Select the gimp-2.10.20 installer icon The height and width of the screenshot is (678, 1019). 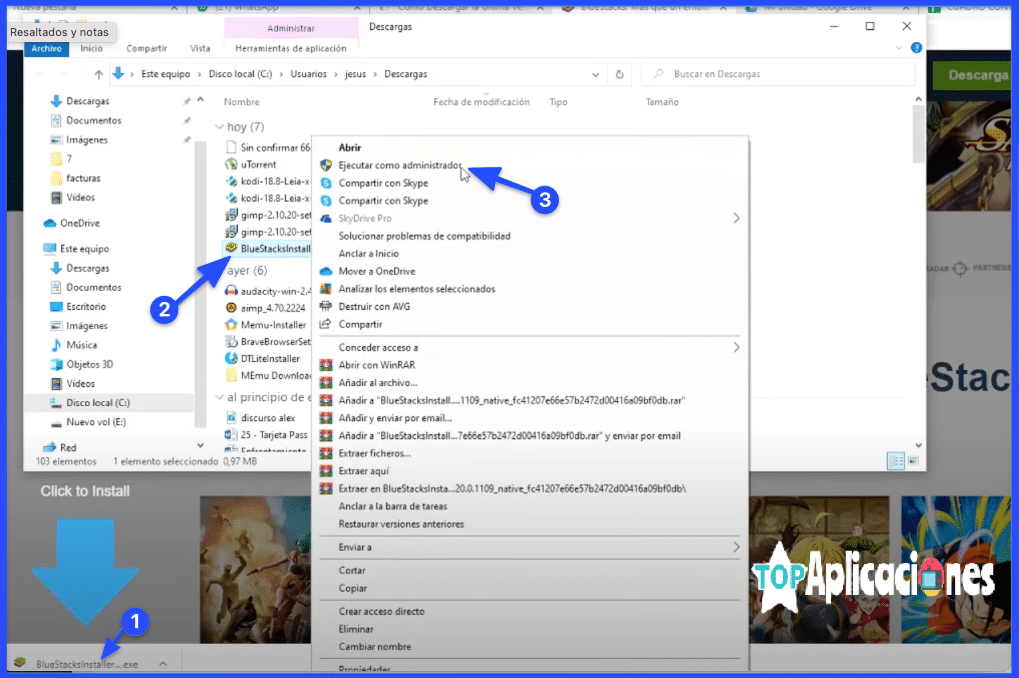click(x=232, y=215)
